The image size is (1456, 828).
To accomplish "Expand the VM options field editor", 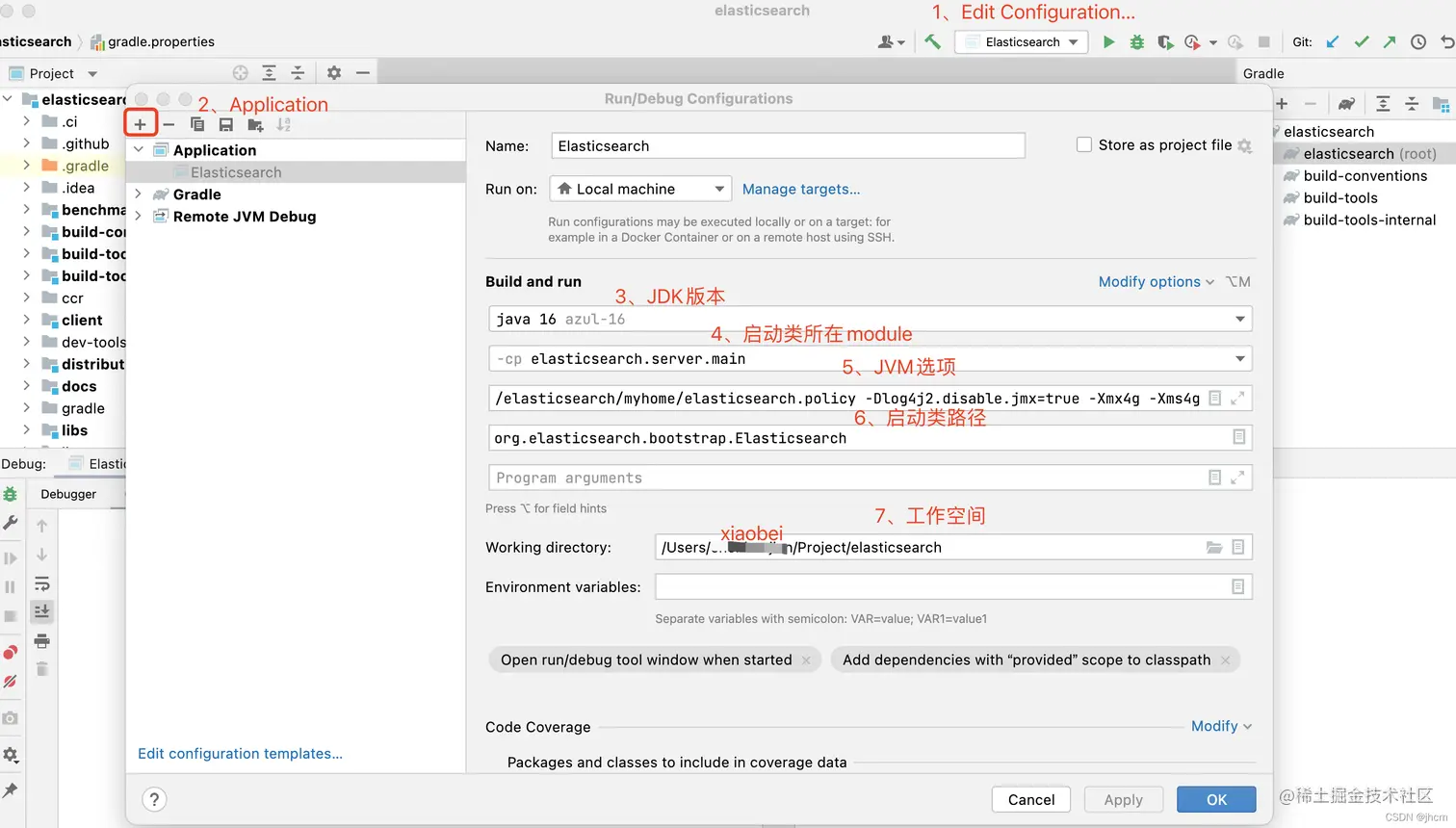I will [1238, 398].
